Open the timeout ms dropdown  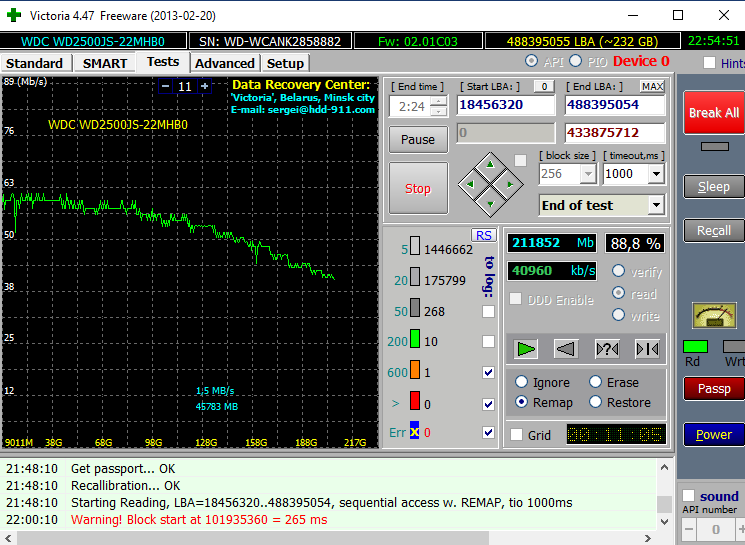click(656, 174)
